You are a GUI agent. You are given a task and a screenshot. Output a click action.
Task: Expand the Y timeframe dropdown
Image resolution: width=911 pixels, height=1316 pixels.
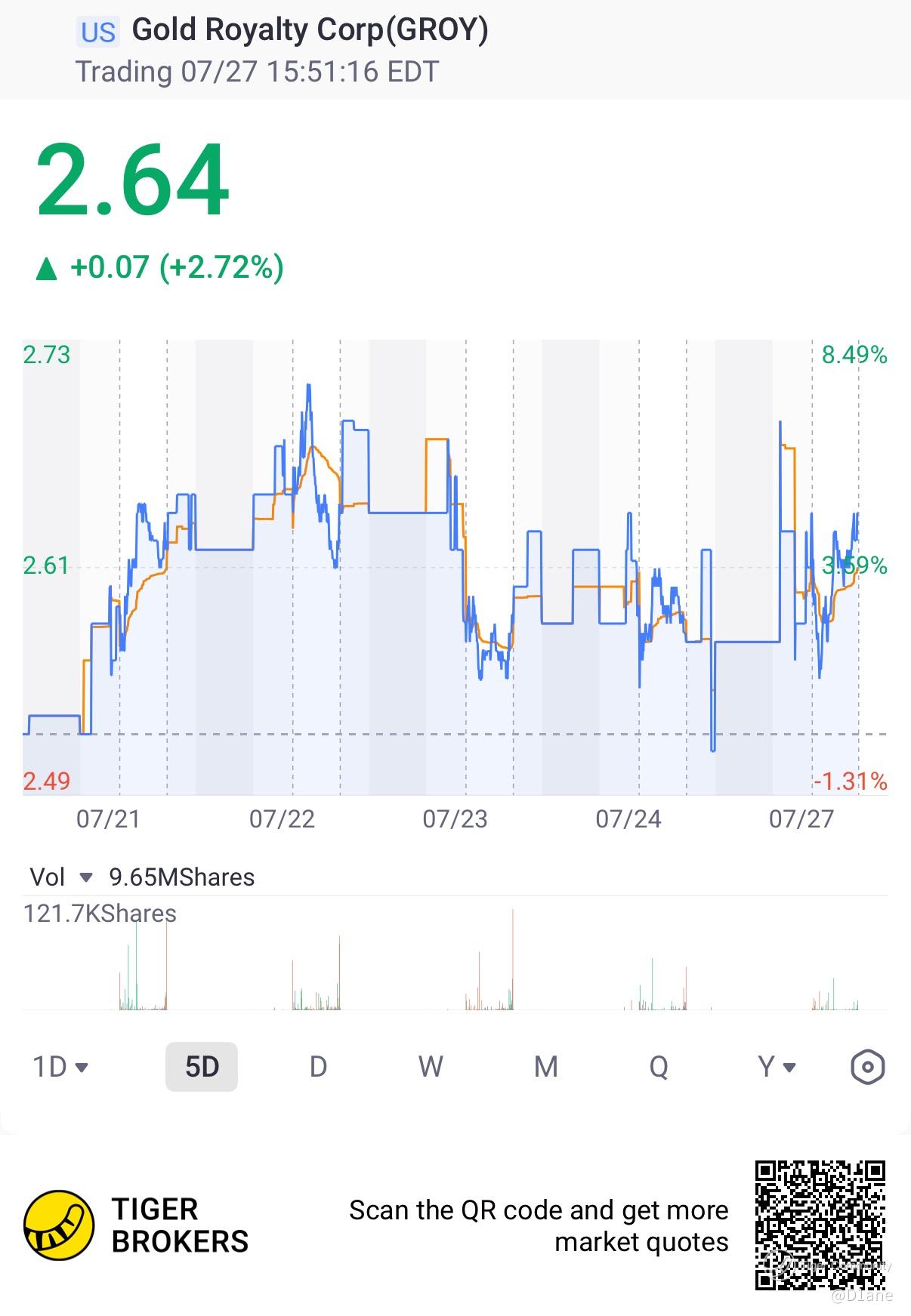tap(777, 1067)
